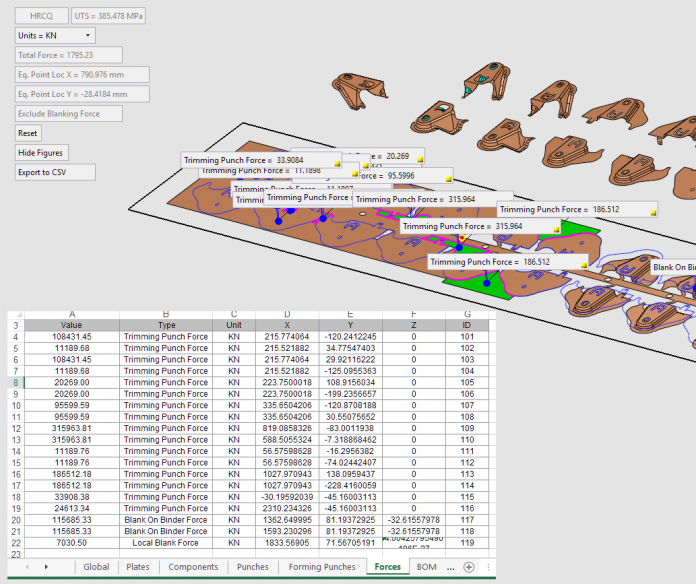This screenshot has width=696, height=584.
Task: Select the Components sheet tab
Action: coord(192,567)
